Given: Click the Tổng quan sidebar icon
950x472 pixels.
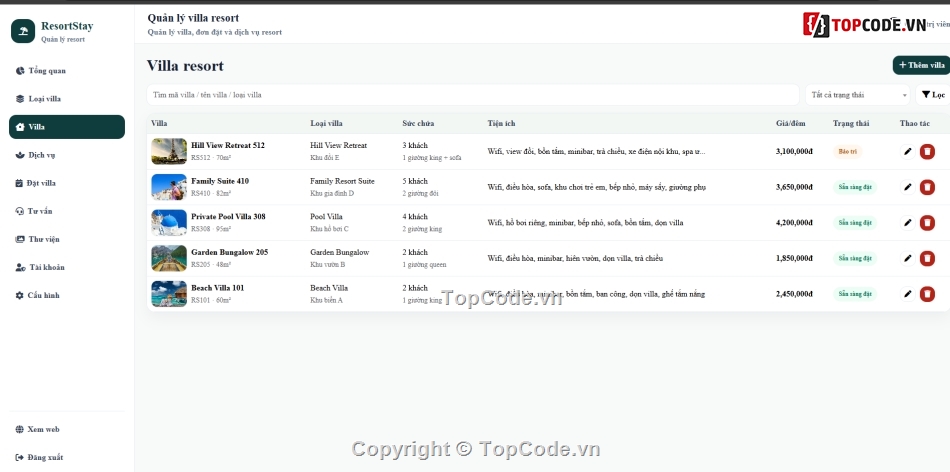Looking at the screenshot, I should [x=20, y=71].
